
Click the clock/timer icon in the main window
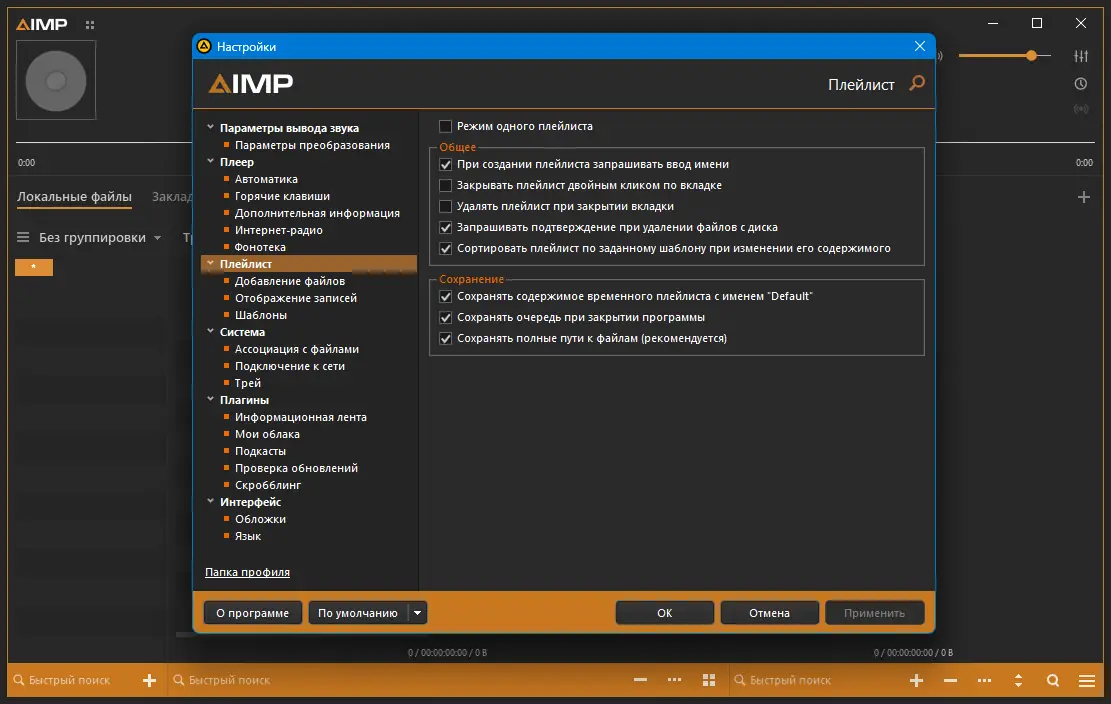coord(1081,84)
